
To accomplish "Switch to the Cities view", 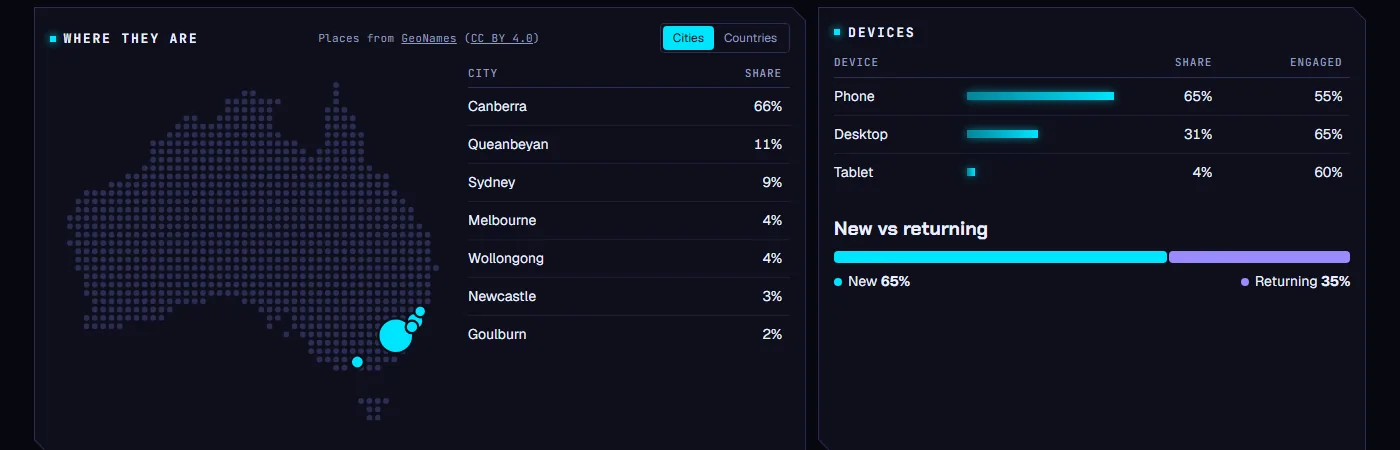I will (688, 38).
